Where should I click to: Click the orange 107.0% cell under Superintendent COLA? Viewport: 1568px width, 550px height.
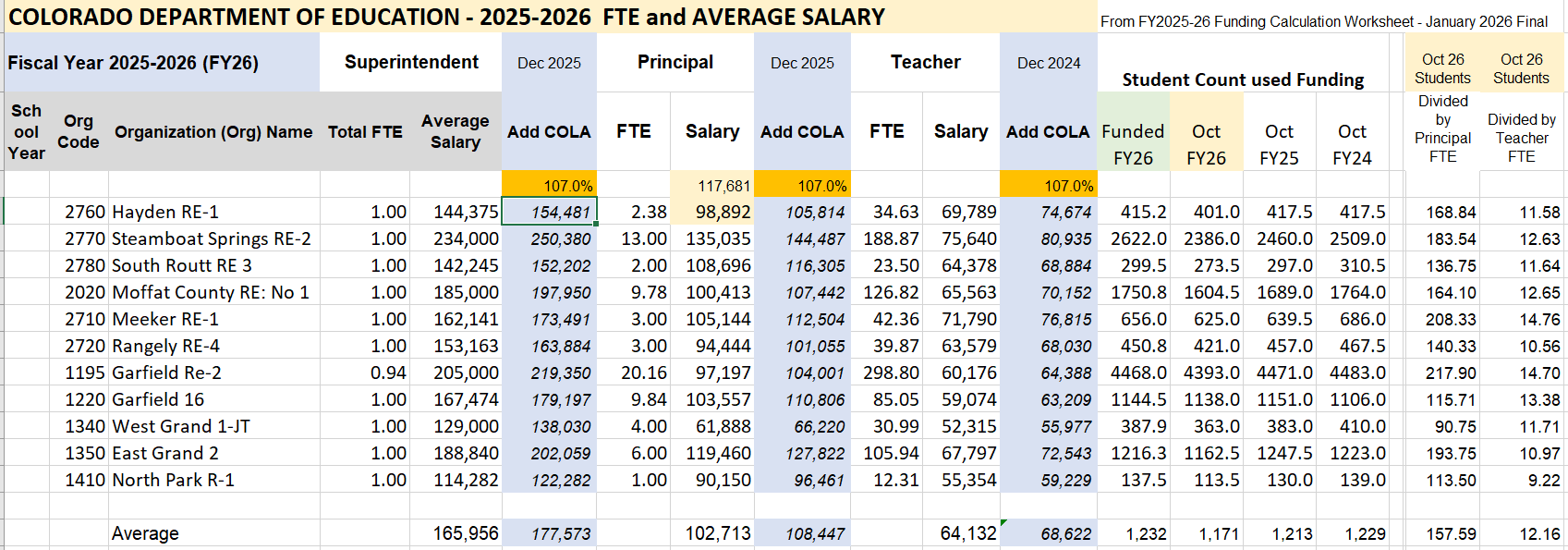pyautogui.click(x=549, y=185)
